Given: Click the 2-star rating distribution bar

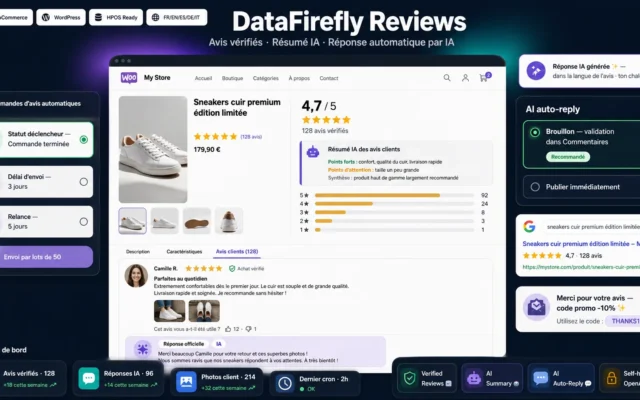Looking at the screenshot, I should click(x=394, y=221).
